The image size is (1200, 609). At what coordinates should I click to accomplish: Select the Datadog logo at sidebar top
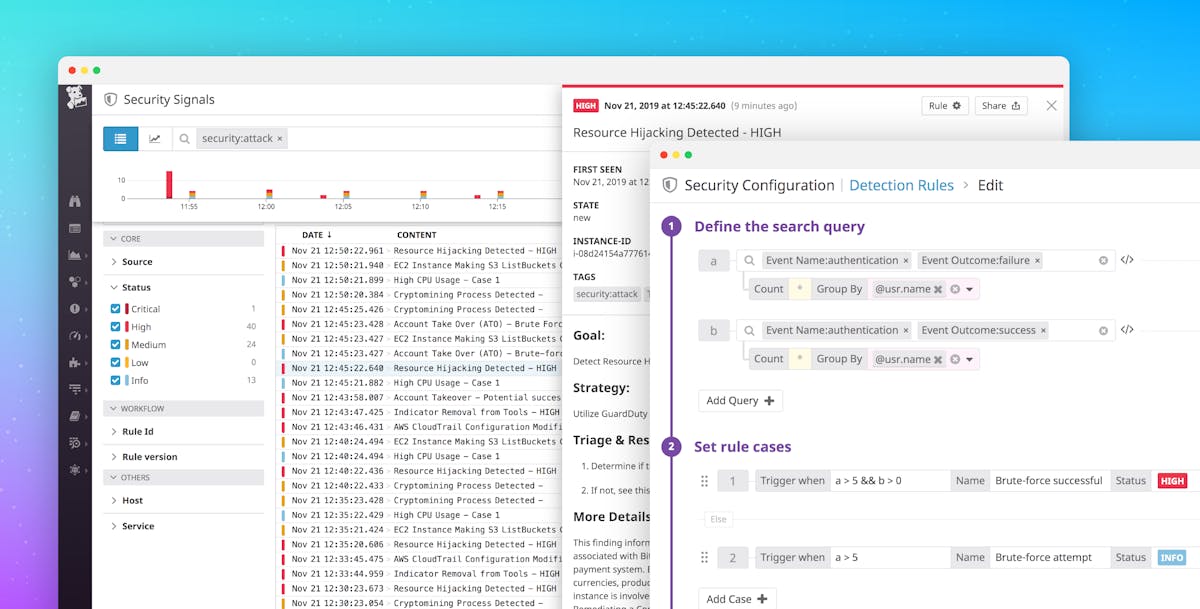click(75, 99)
